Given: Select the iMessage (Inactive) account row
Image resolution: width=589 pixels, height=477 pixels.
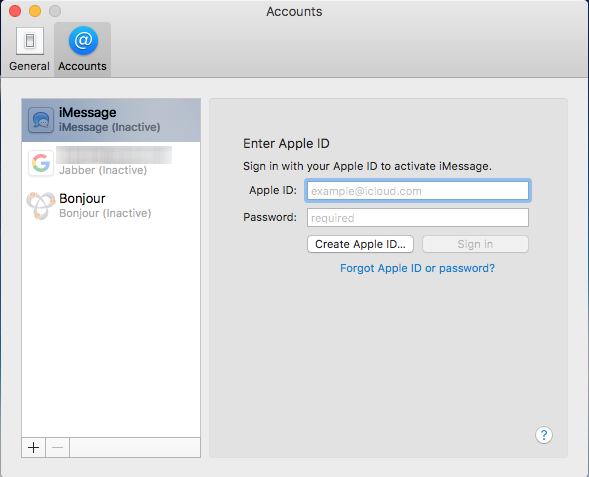Looking at the screenshot, I should (x=111, y=120).
